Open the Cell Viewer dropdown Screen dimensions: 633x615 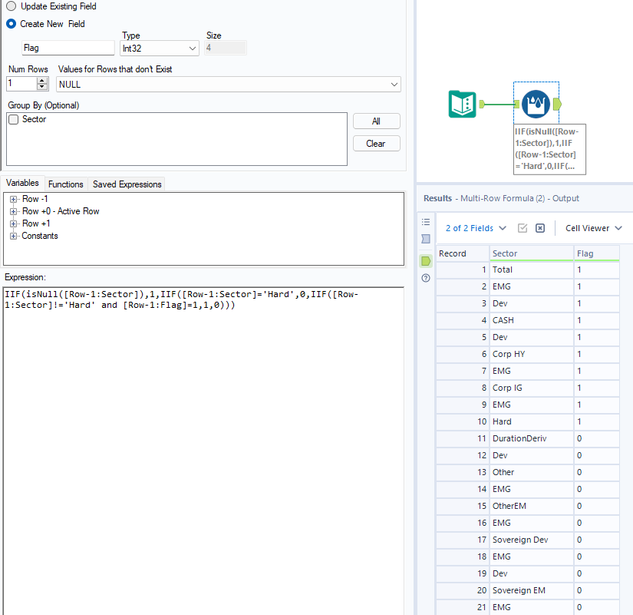click(x=593, y=228)
